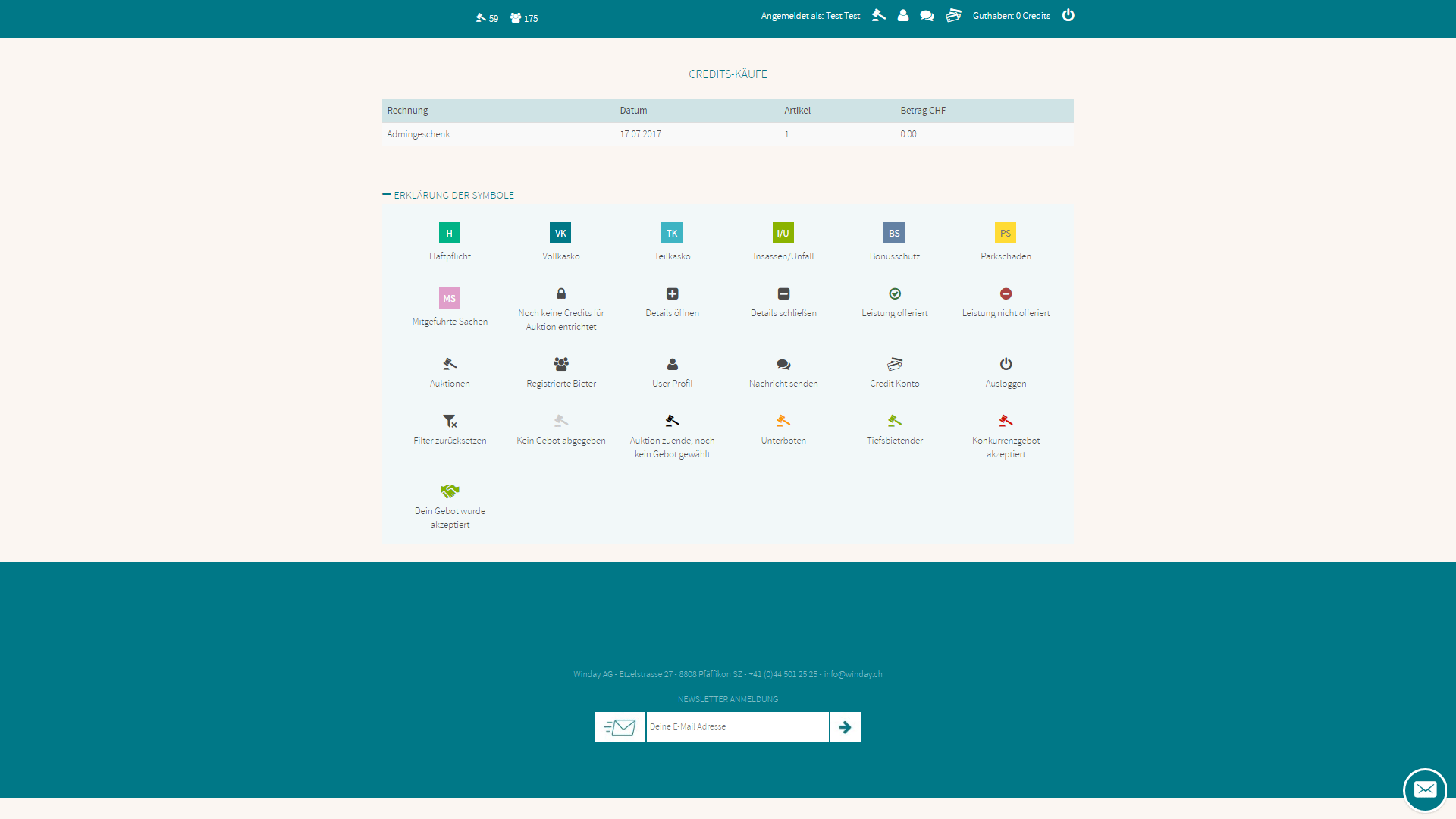Viewport: 1456px width, 819px height.
Task: Click the Deine E-Mail Adresse field
Action: point(737,726)
